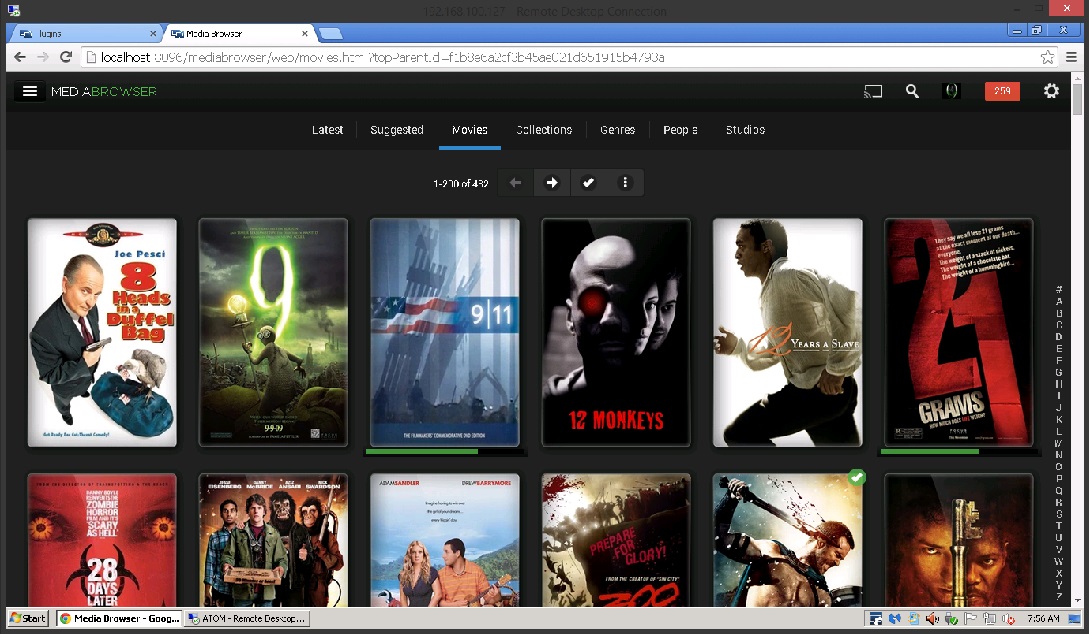The image size is (1089, 634).
Task: Reload the page in Chrome
Action: 66,57
